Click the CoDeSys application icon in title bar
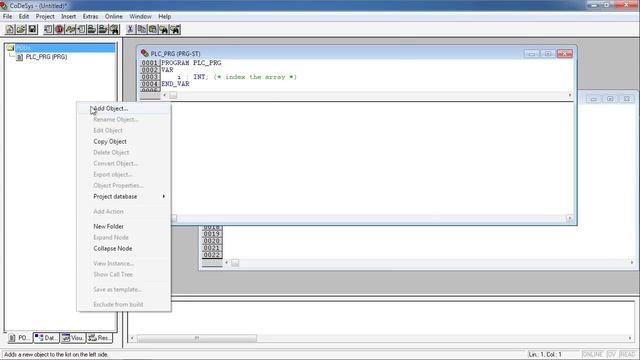 click(x=4, y=6)
